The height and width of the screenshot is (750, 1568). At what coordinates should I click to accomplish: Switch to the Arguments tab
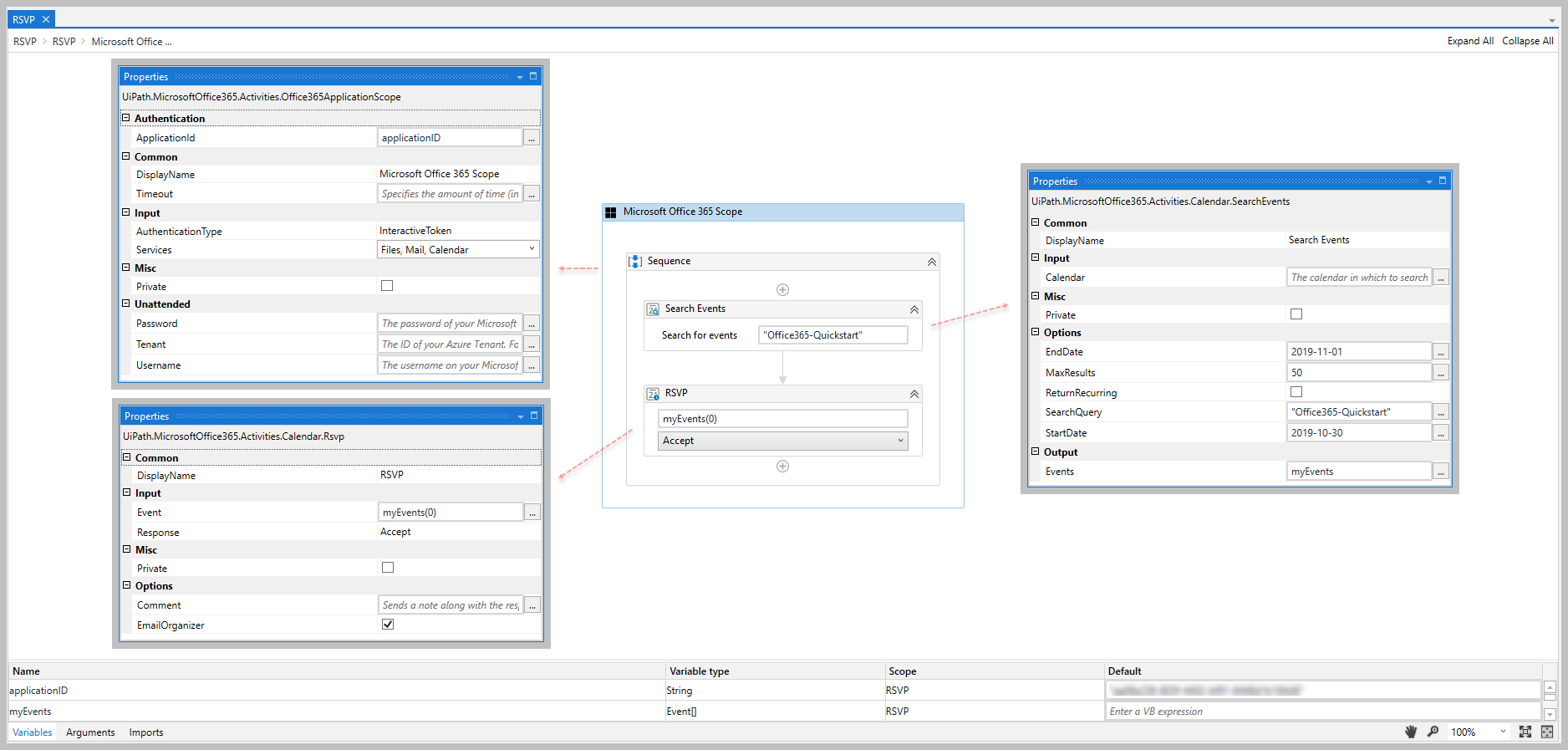click(x=90, y=732)
